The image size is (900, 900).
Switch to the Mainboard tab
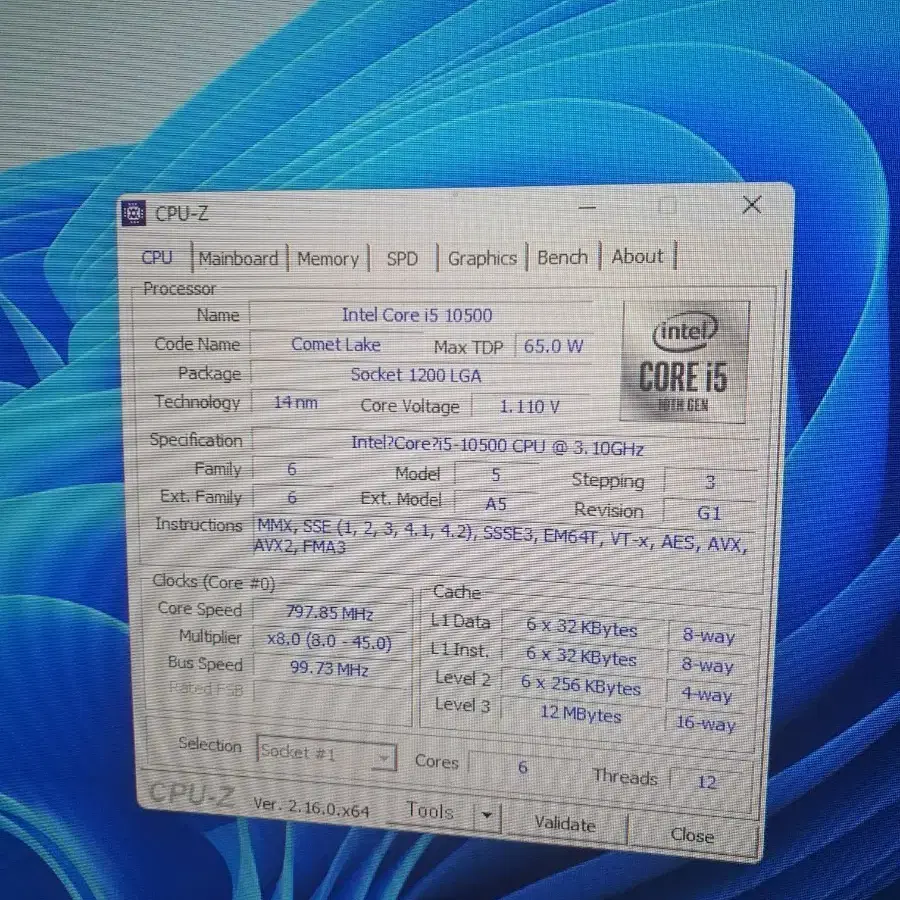pyautogui.click(x=238, y=258)
